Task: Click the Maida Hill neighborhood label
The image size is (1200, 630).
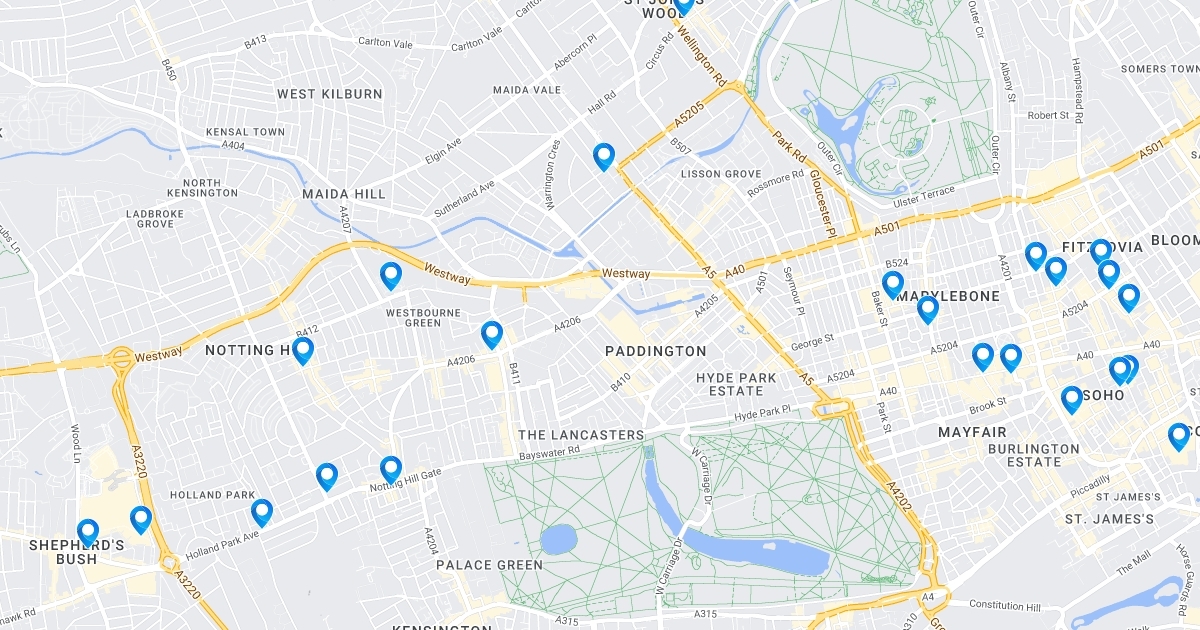Action: pyautogui.click(x=344, y=193)
